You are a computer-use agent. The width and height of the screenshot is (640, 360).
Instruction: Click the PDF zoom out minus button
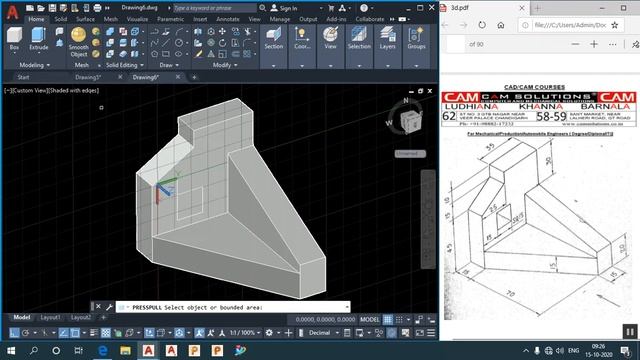pyautogui.click(x=575, y=44)
